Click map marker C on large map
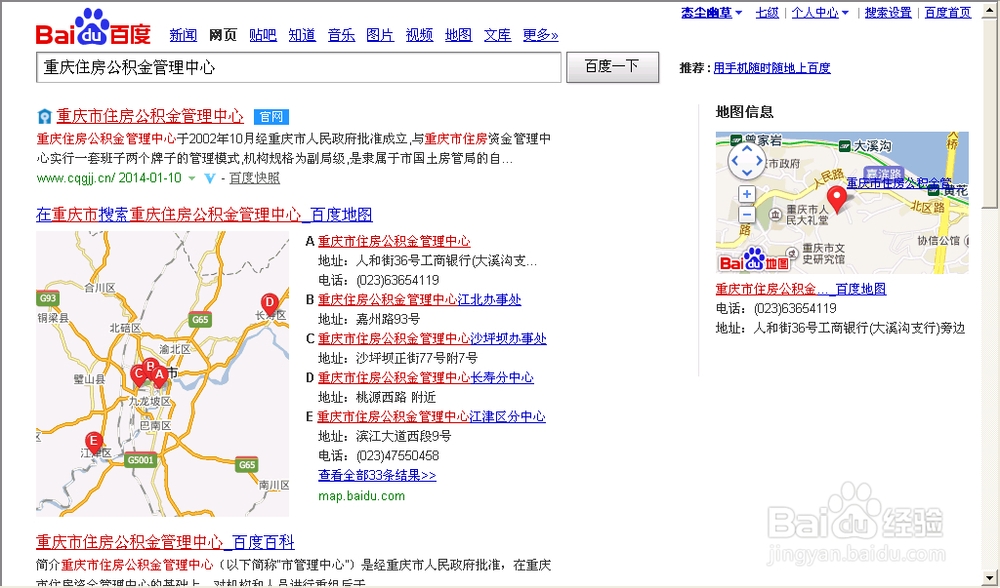1000x588 pixels. (x=138, y=375)
